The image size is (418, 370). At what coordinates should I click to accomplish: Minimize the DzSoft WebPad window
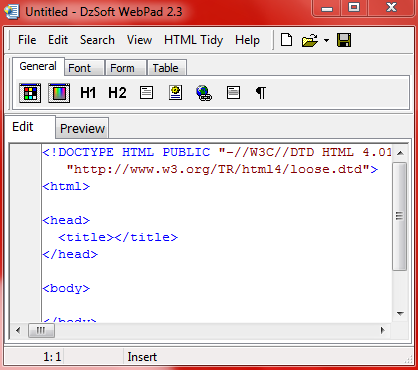[x=327, y=8]
